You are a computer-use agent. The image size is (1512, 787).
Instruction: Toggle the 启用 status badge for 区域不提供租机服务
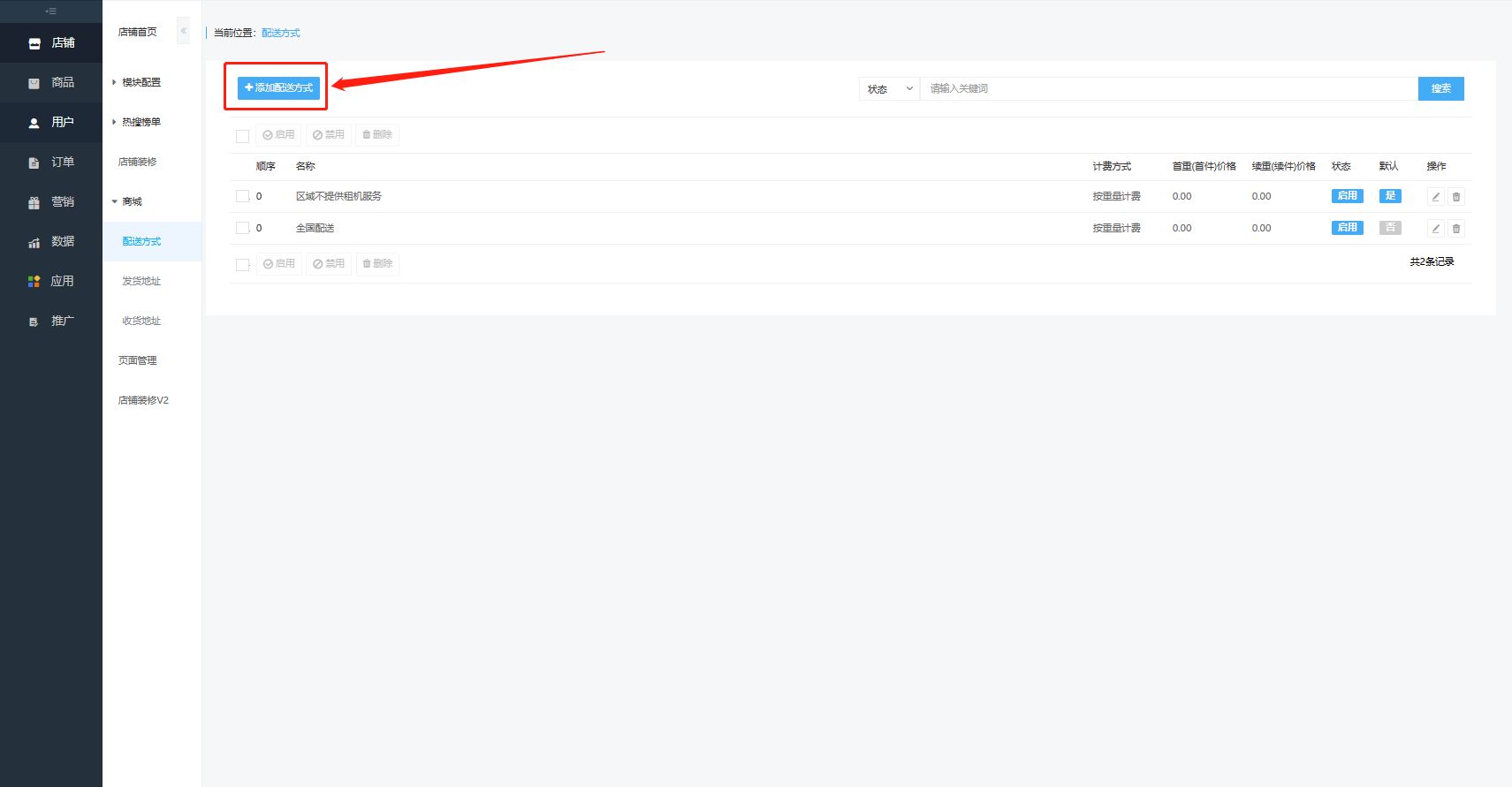[x=1348, y=196]
